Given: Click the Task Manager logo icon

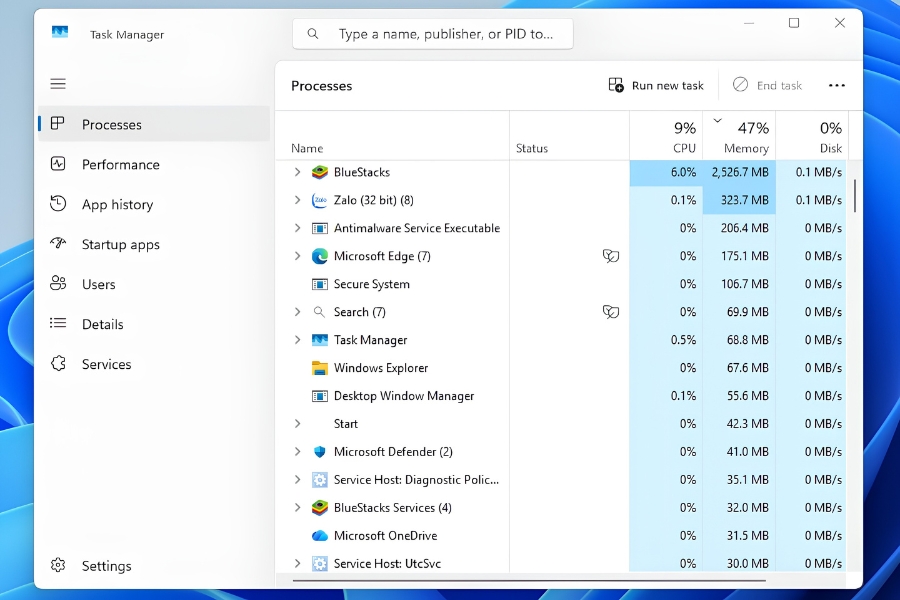Looking at the screenshot, I should 60,32.
